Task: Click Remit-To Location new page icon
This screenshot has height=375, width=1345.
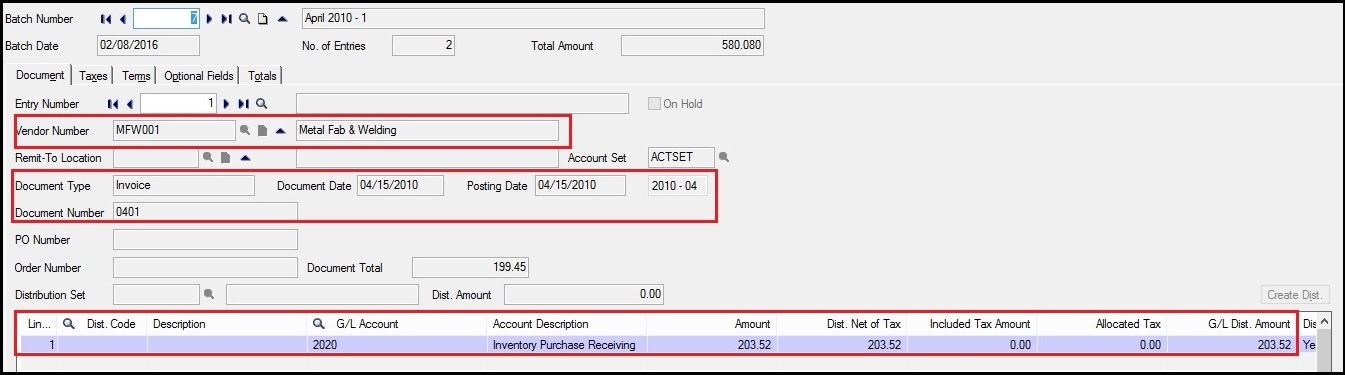Action: (226, 157)
